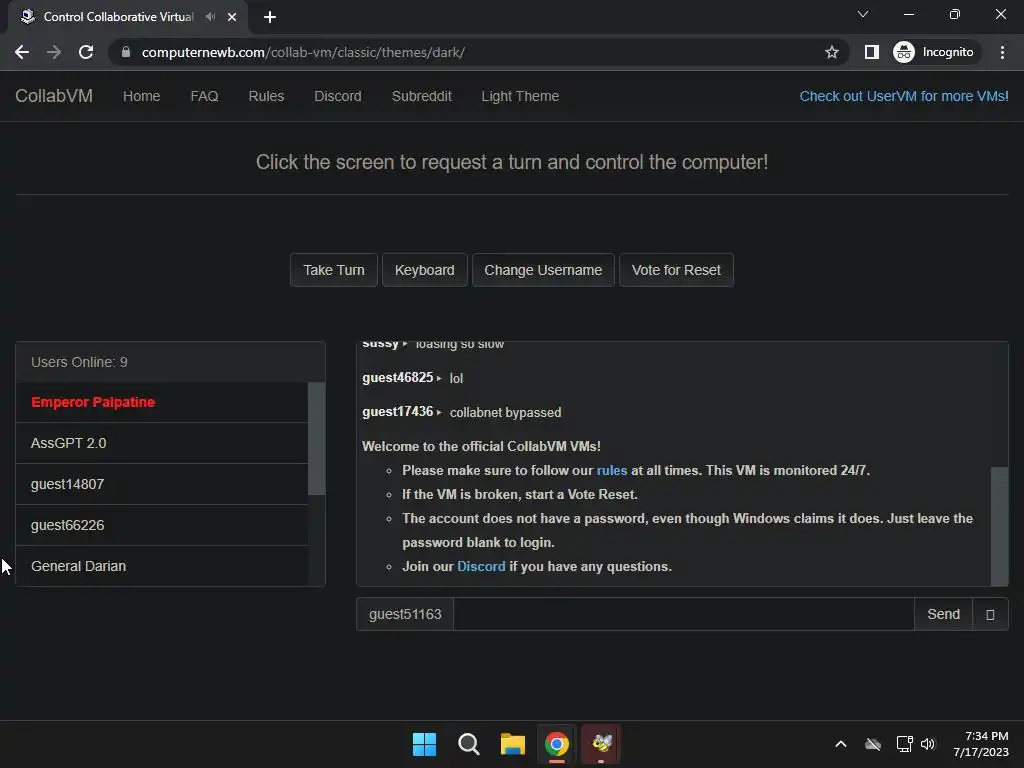Focus the chat message input field
The height and width of the screenshot is (768, 1024).
(684, 614)
